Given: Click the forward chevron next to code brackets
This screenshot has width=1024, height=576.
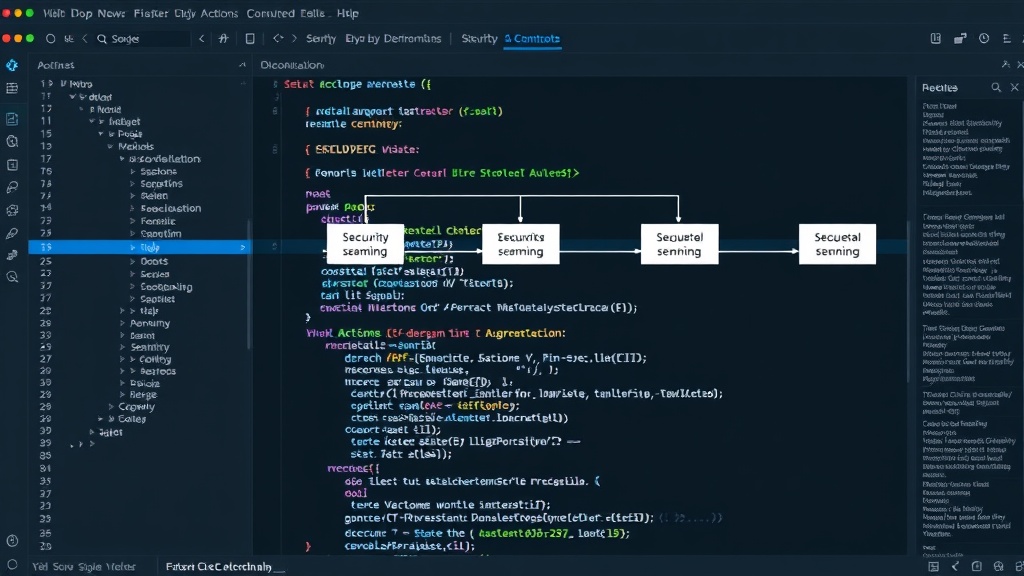Looking at the screenshot, I should click(x=294, y=39).
